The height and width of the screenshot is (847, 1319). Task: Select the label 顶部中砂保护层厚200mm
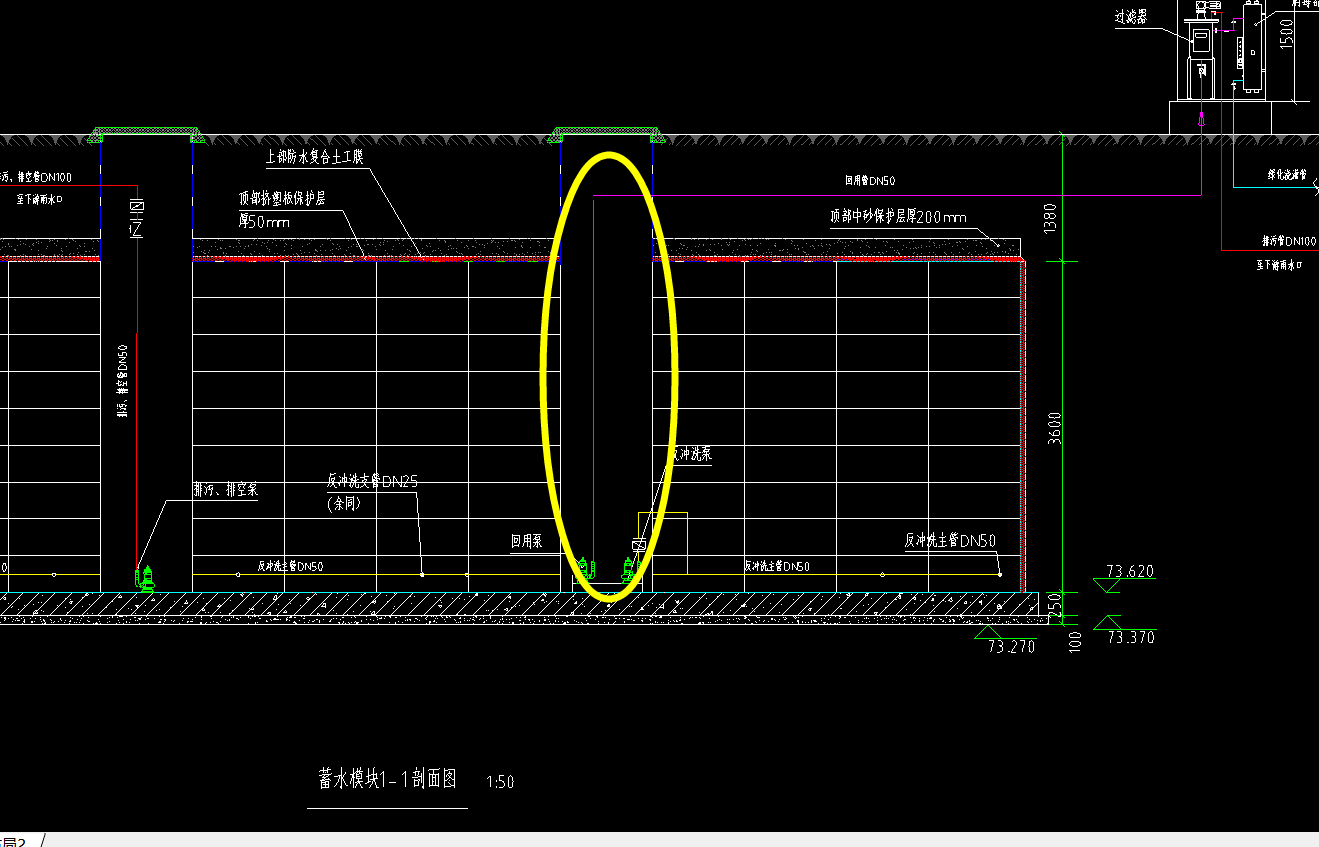coord(898,216)
